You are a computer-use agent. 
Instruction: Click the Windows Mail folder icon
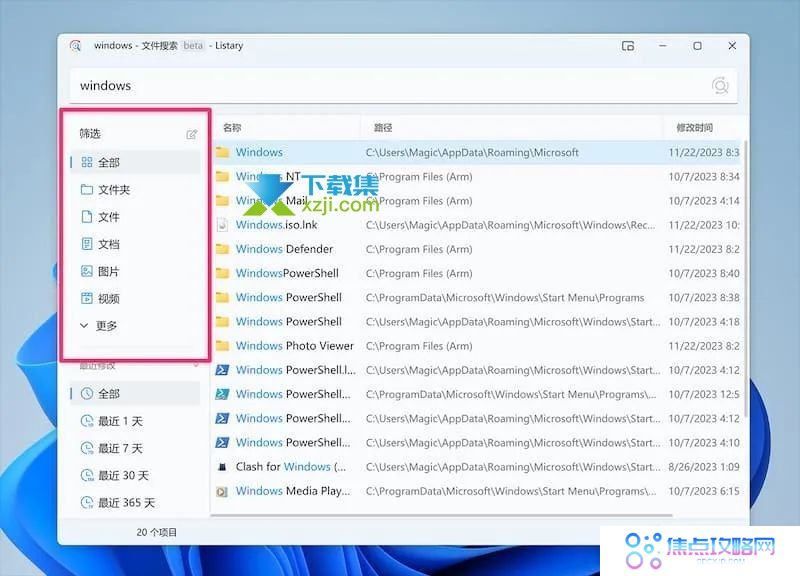pyautogui.click(x=222, y=201)
